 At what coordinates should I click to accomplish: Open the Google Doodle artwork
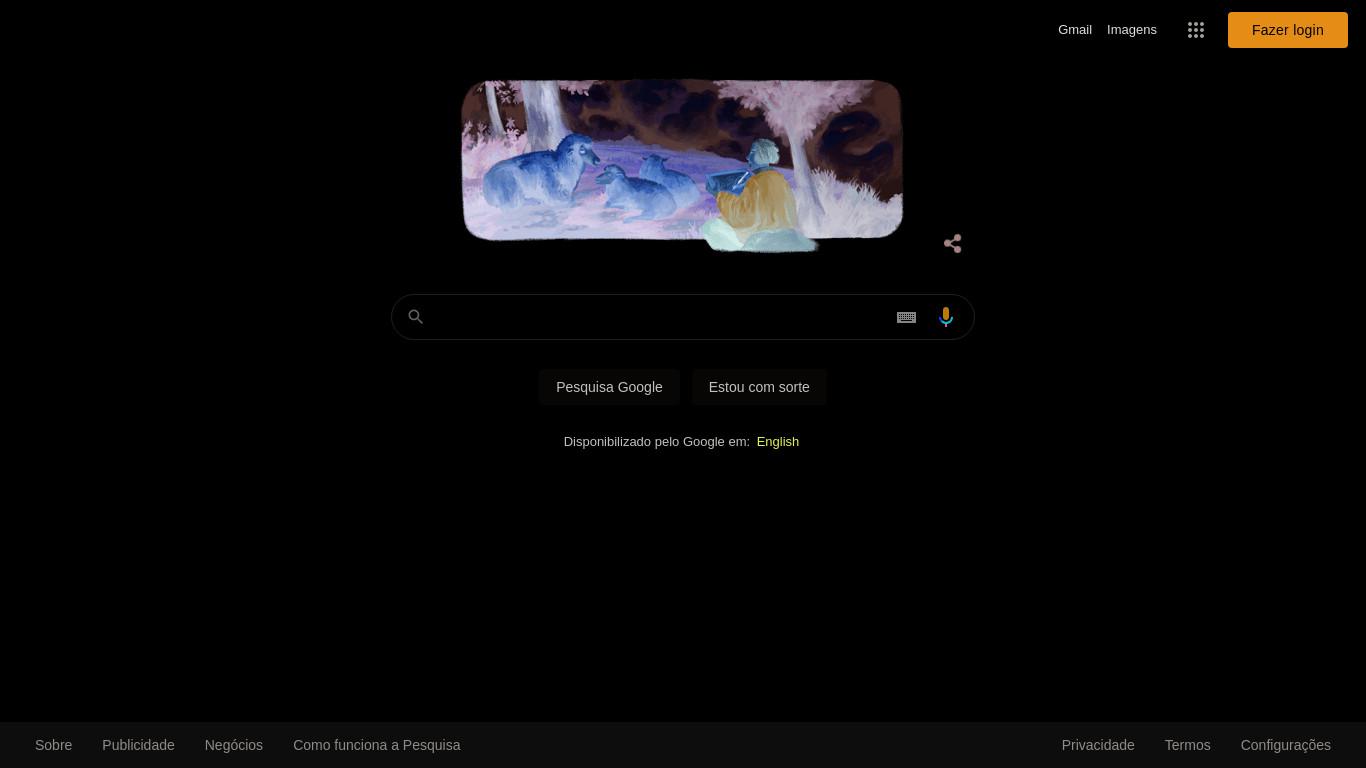682,165
